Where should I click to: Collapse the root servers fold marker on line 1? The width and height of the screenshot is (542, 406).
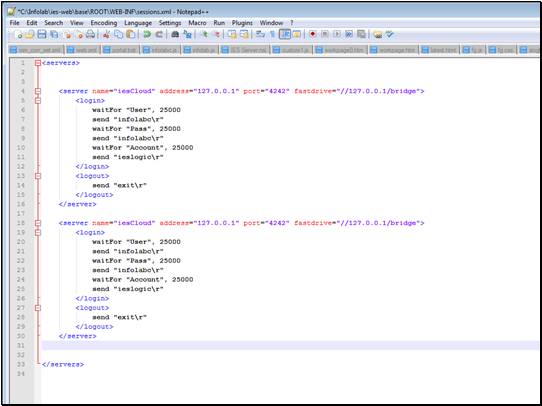pos(38,63)
